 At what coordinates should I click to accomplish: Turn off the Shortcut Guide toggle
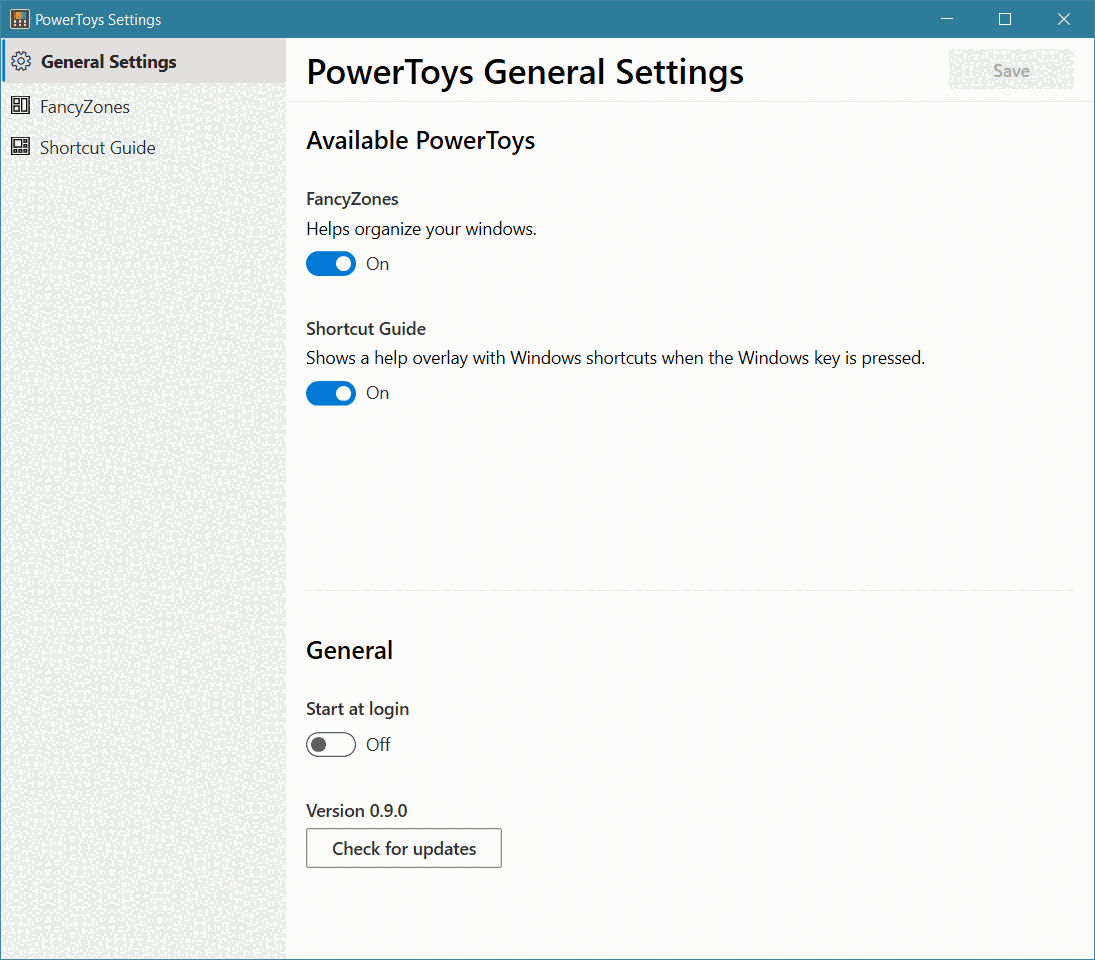pos(331,392)
